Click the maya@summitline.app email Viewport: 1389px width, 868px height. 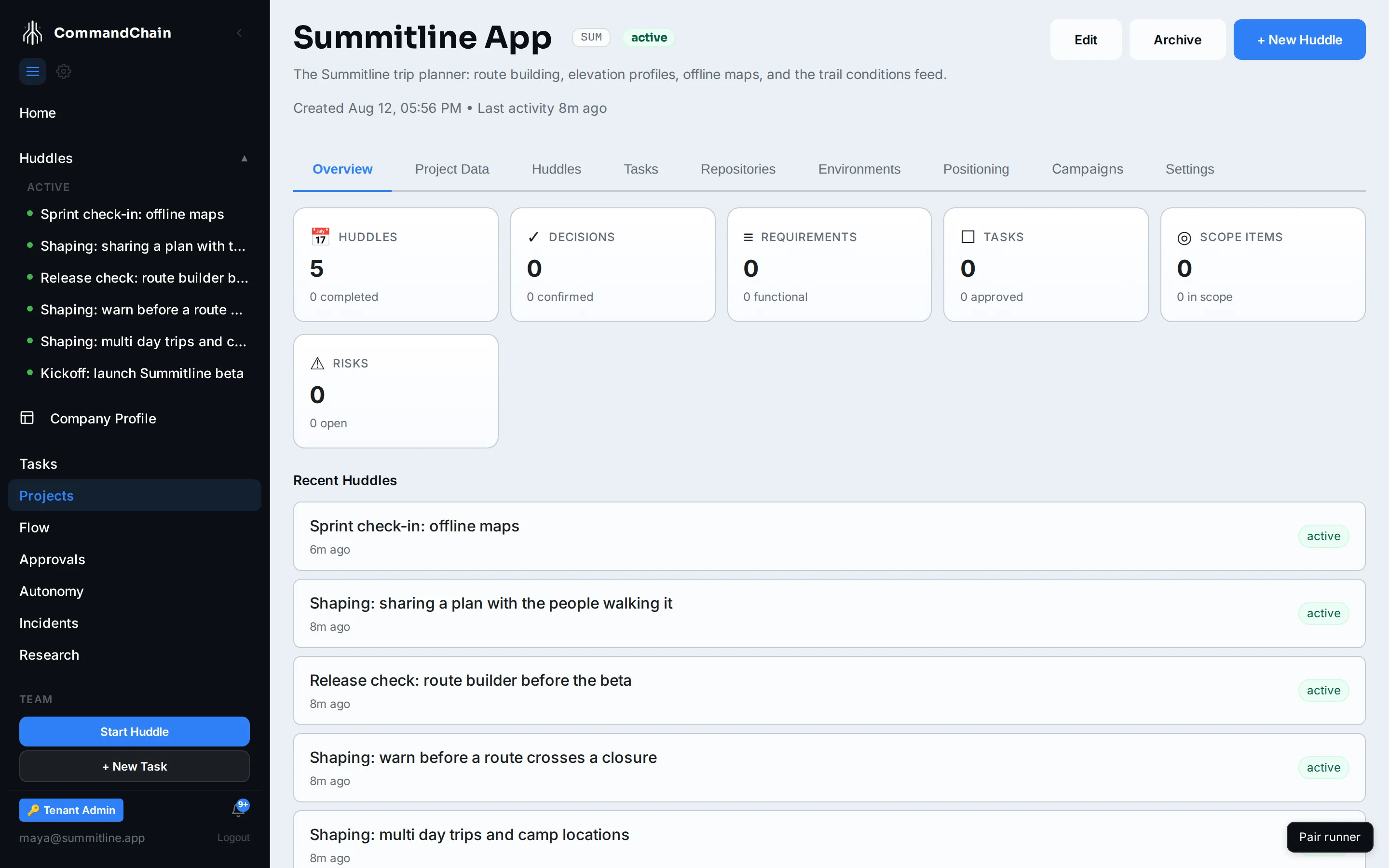[82, 838]
